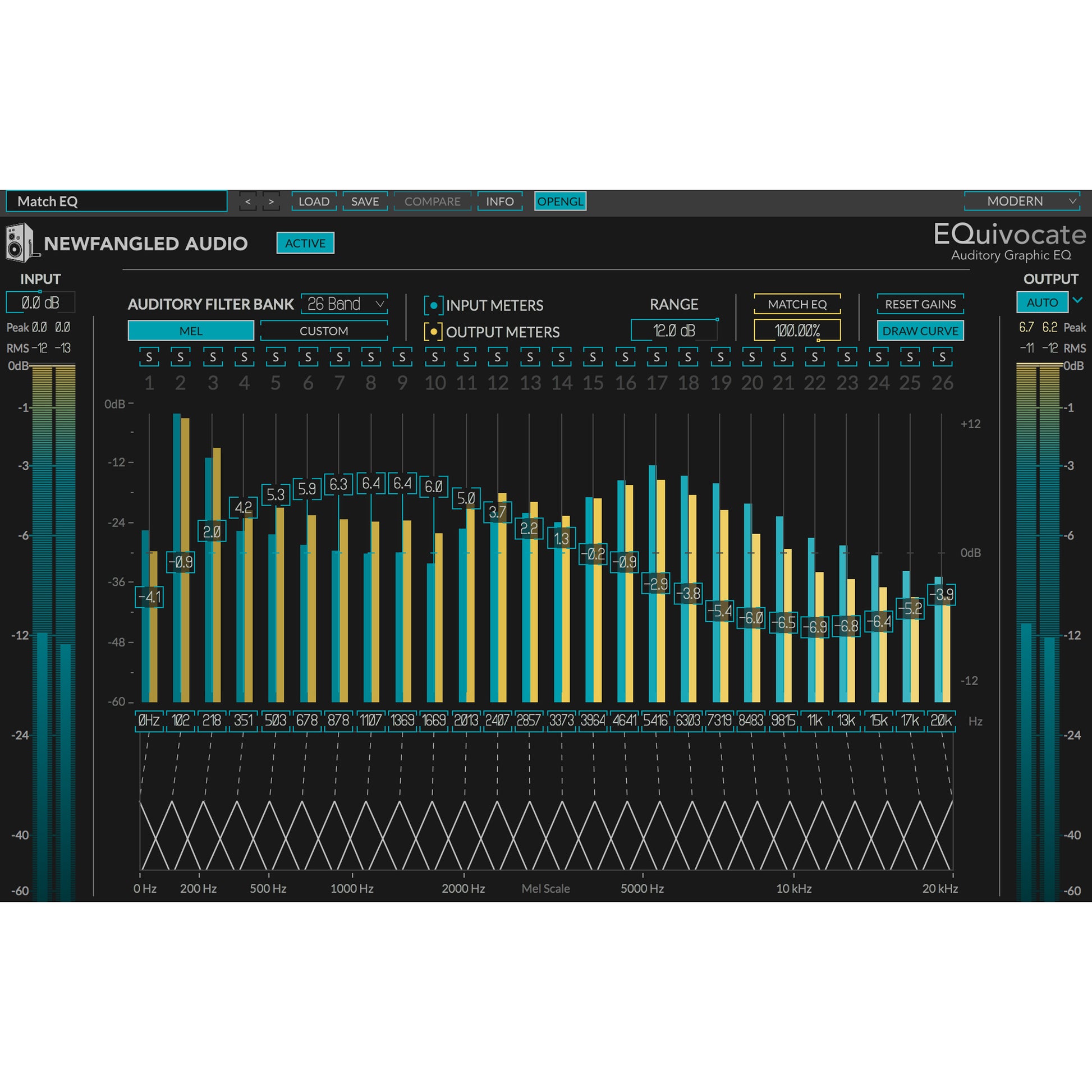Click the Newfangled Audio speaker logo
Viewport: 1092px width, 1092px height.
click(20, 243)
